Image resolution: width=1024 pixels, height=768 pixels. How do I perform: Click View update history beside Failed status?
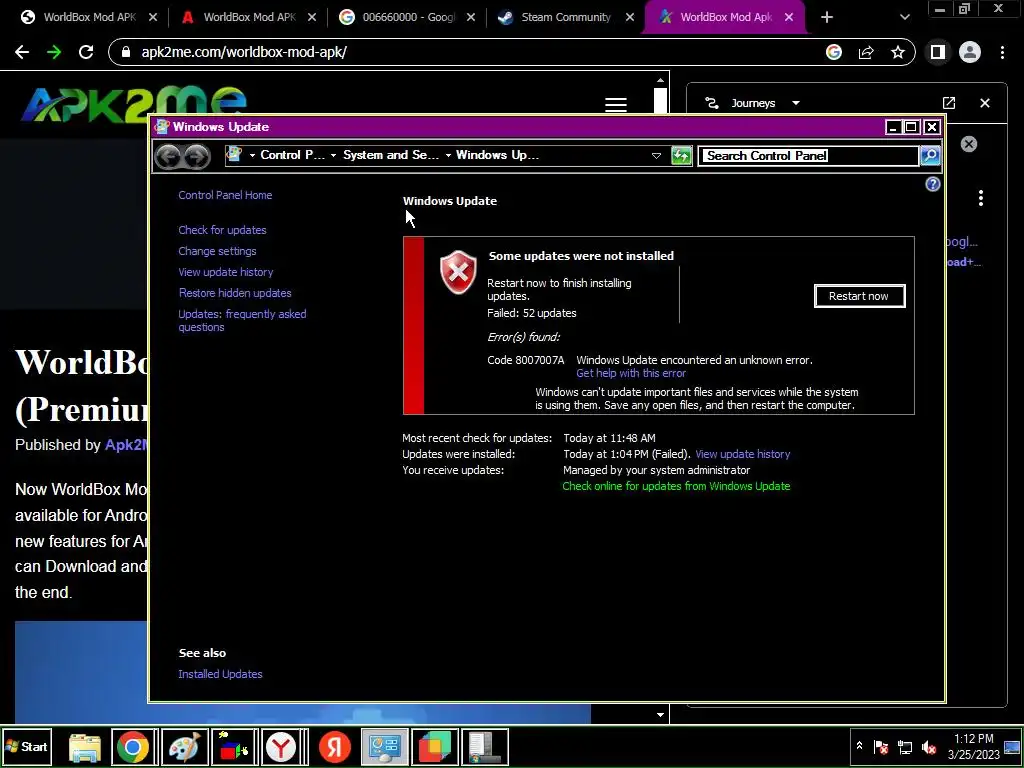743,454
